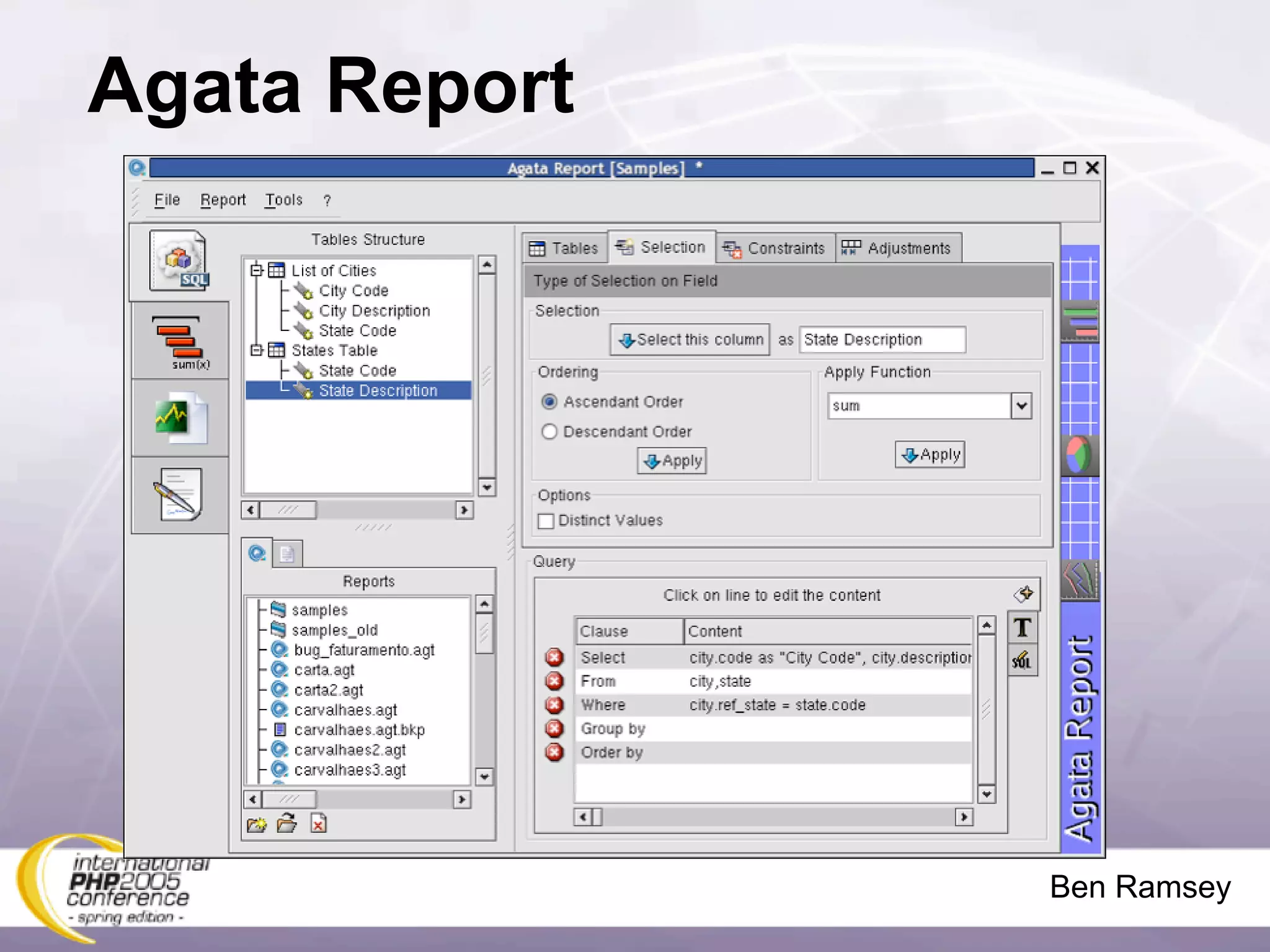Open the SQL query builder sidebar icon
This screenshot has height=952, width=1270.
180,260
